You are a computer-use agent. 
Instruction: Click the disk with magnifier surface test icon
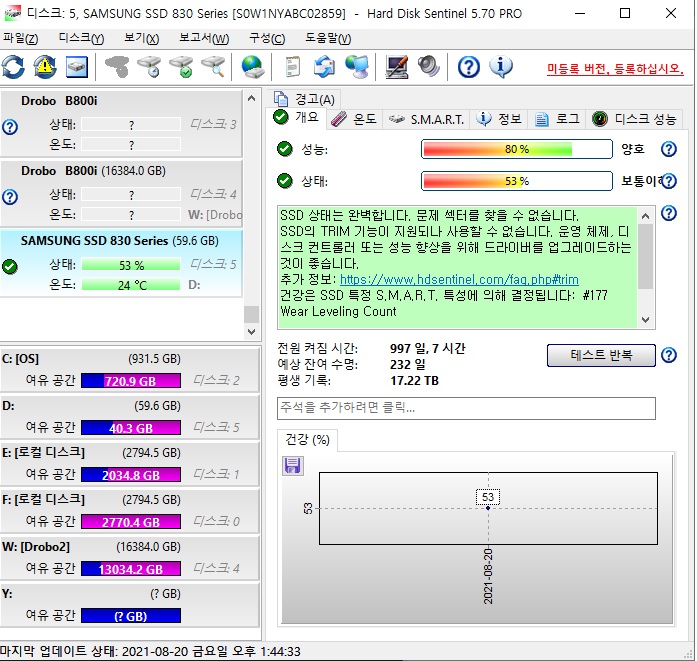point(213,67)
